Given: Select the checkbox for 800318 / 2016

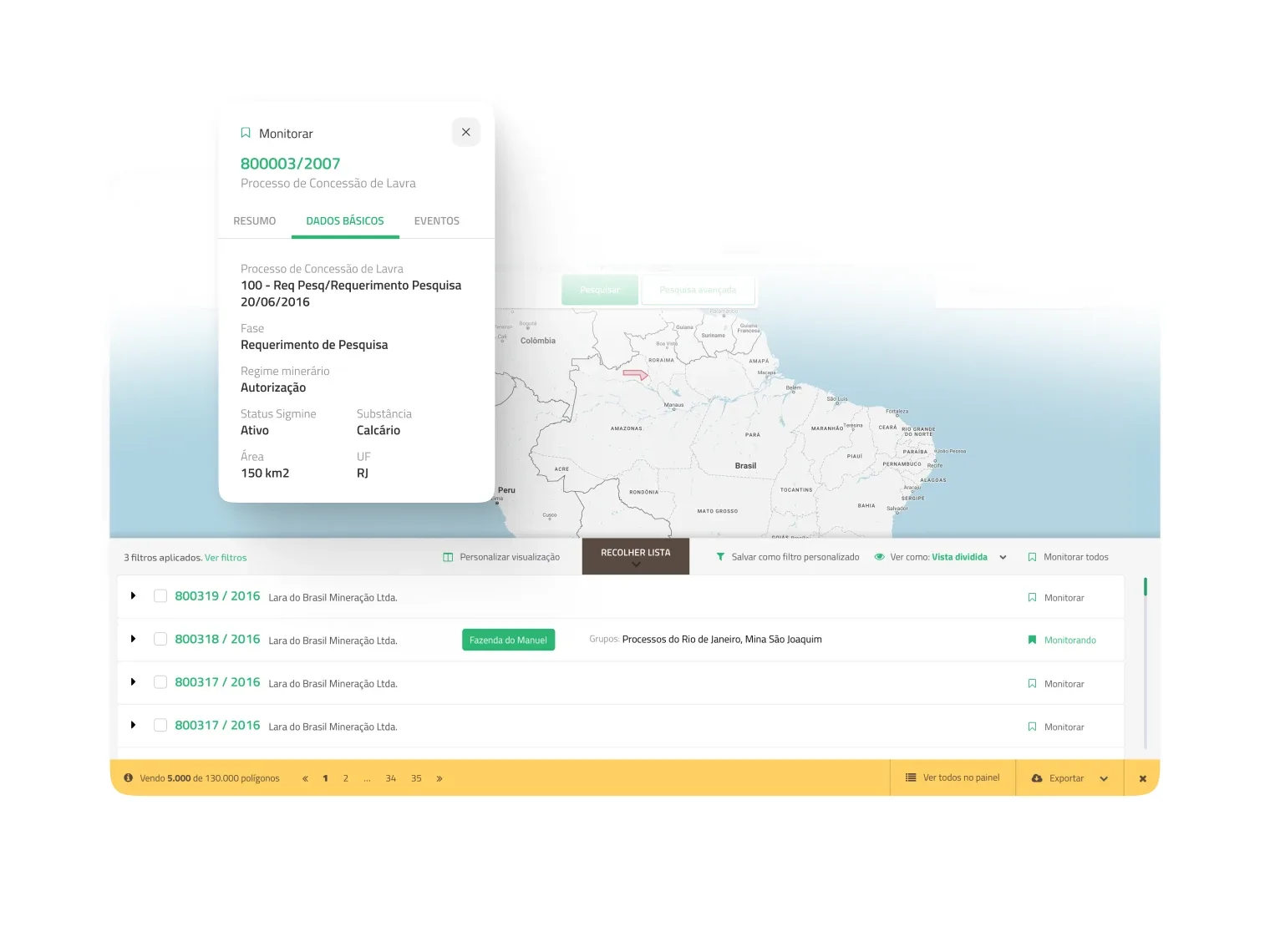Looking at the screenshot, I should [x=160, y=639].
